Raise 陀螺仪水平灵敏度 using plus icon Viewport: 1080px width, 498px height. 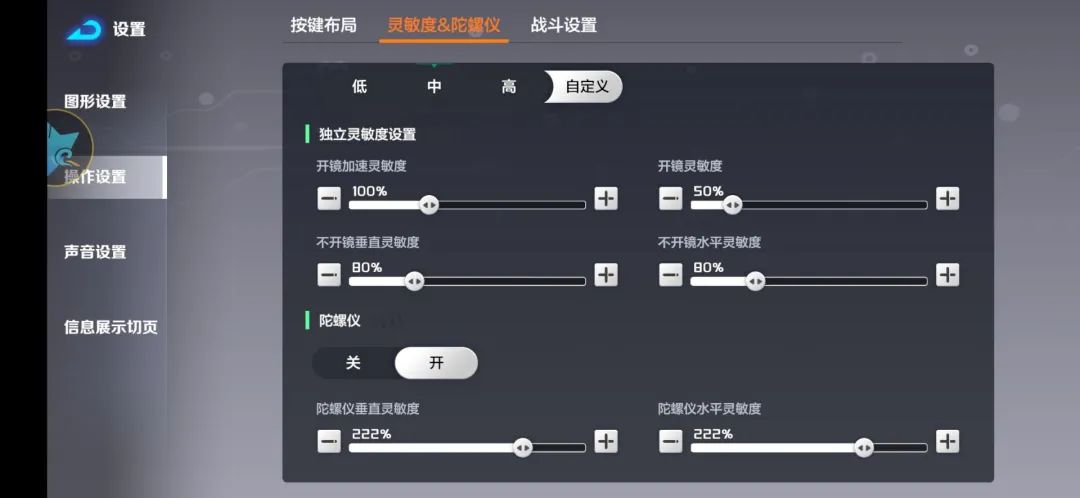pos(947,441)
